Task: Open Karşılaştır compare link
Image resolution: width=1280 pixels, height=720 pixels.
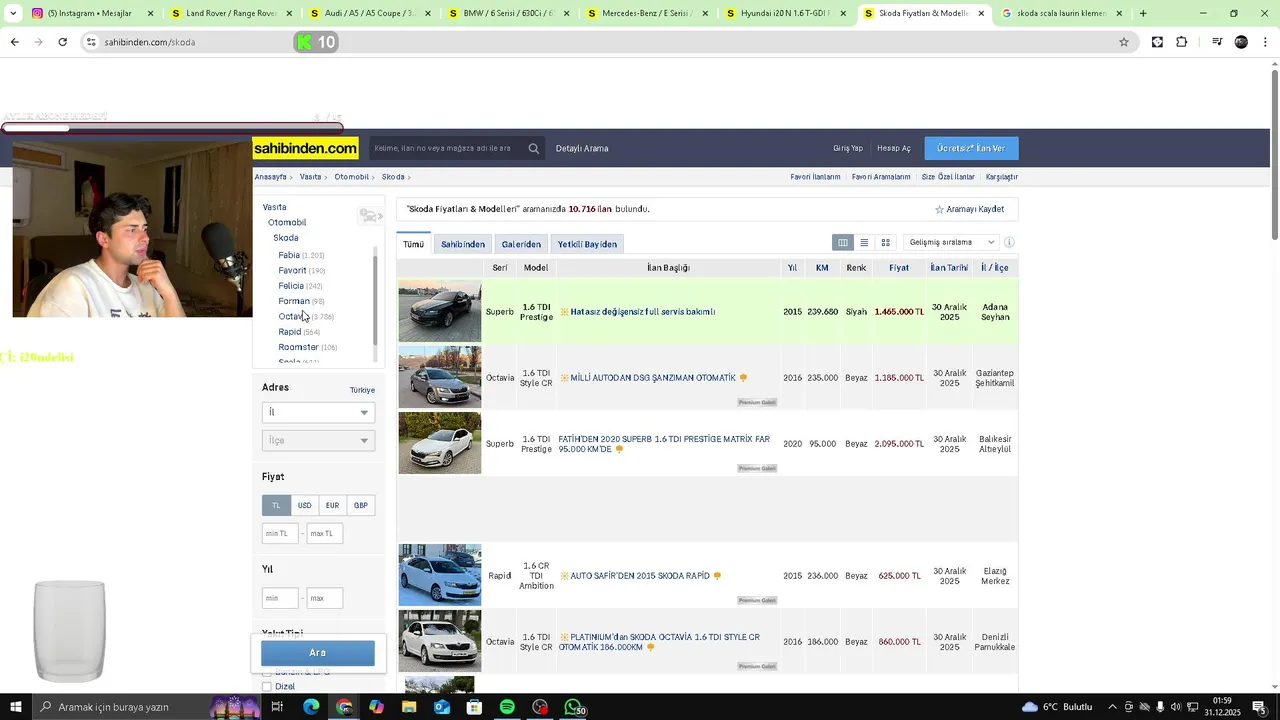Action: [x=1002, y=177]
